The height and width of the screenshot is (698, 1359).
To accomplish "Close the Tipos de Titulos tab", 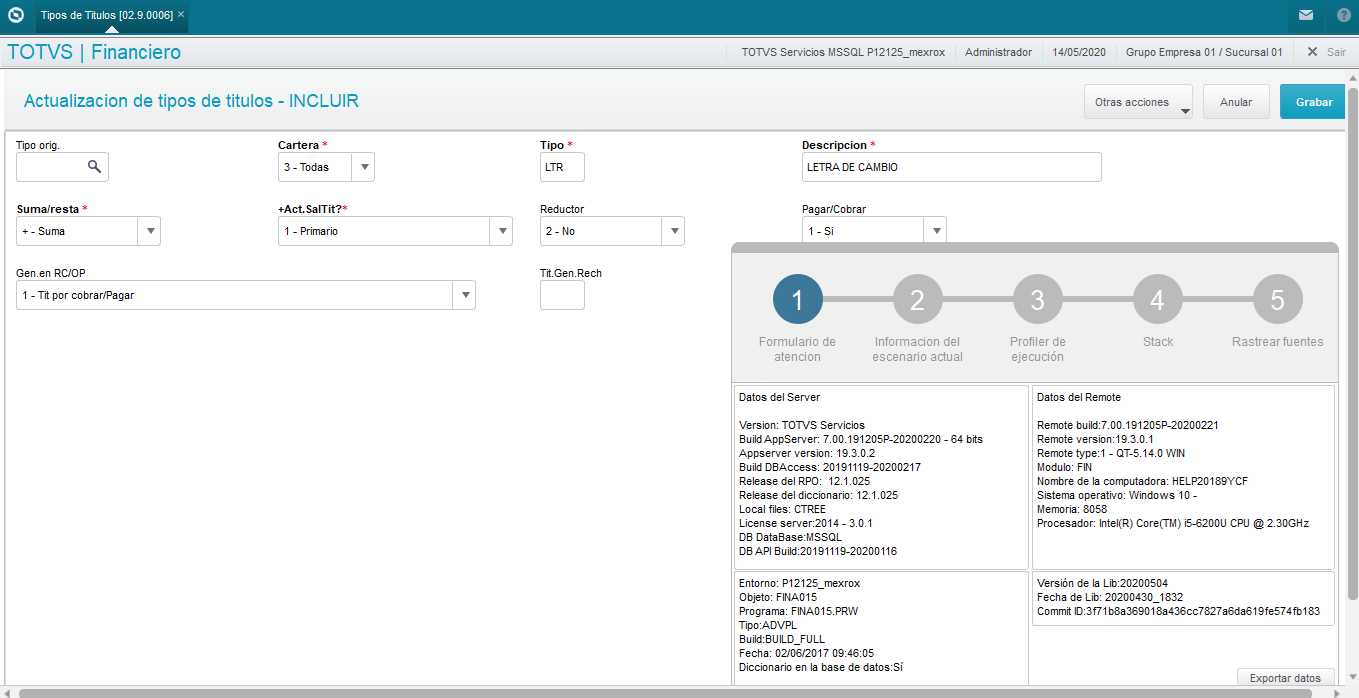I will pyautogui.click(x=181, y=15).
